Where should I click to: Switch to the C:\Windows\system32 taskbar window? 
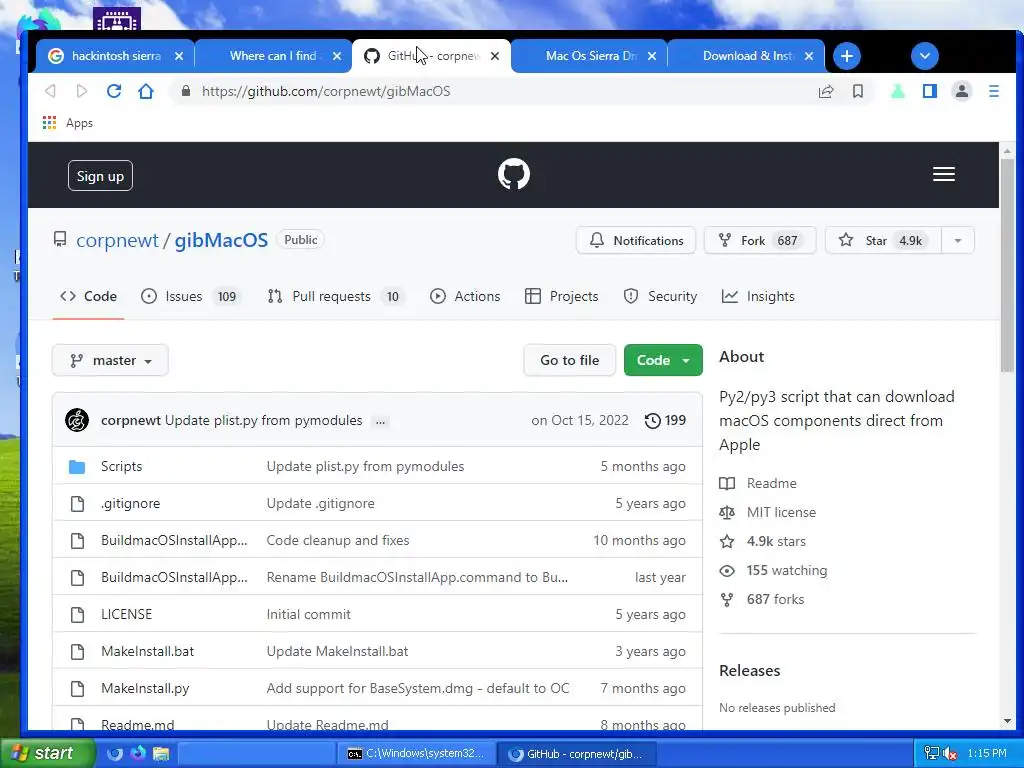click(417, 754)
